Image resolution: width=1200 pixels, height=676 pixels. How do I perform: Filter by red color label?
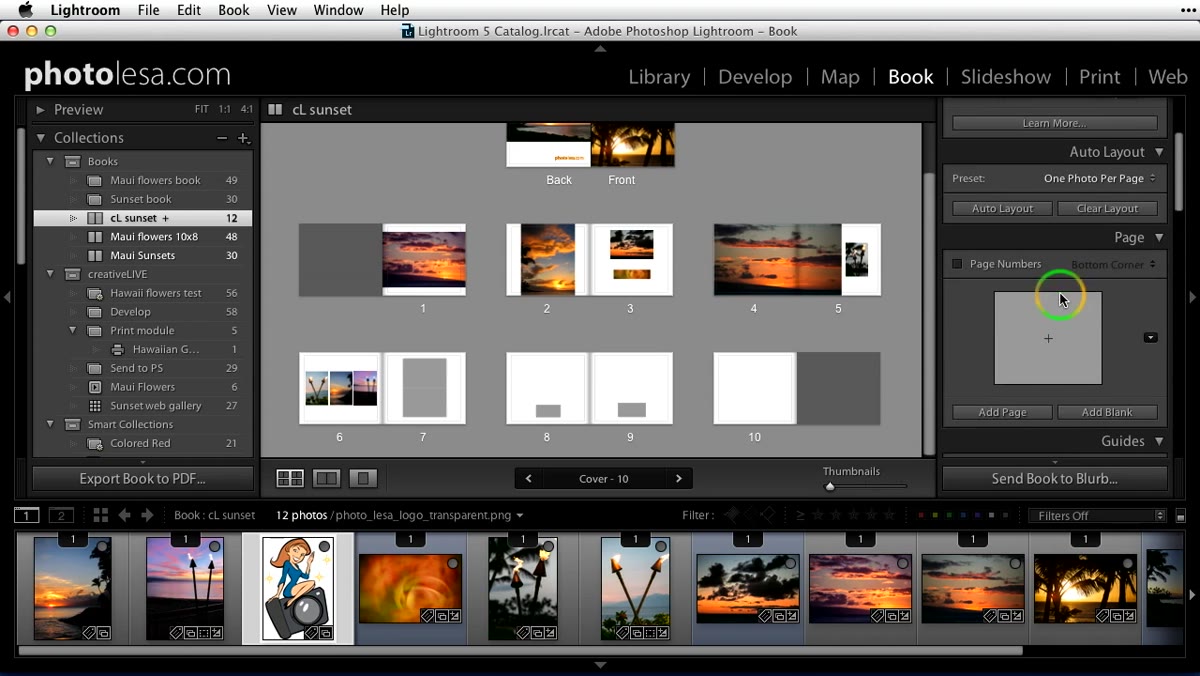tap(921, 516)
